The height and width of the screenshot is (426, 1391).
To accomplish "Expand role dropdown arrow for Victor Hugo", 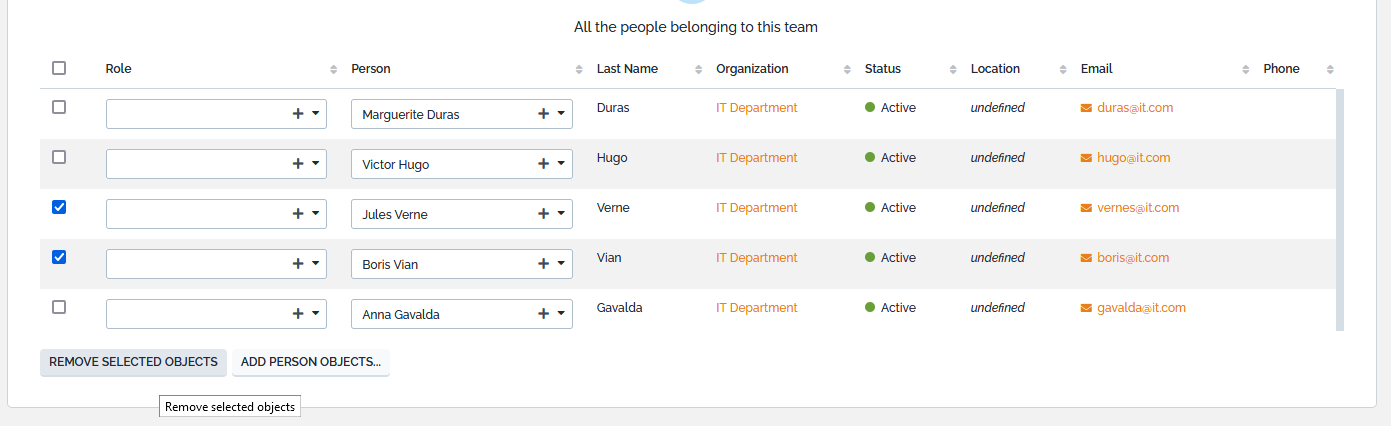I will [x=316, y=163].
